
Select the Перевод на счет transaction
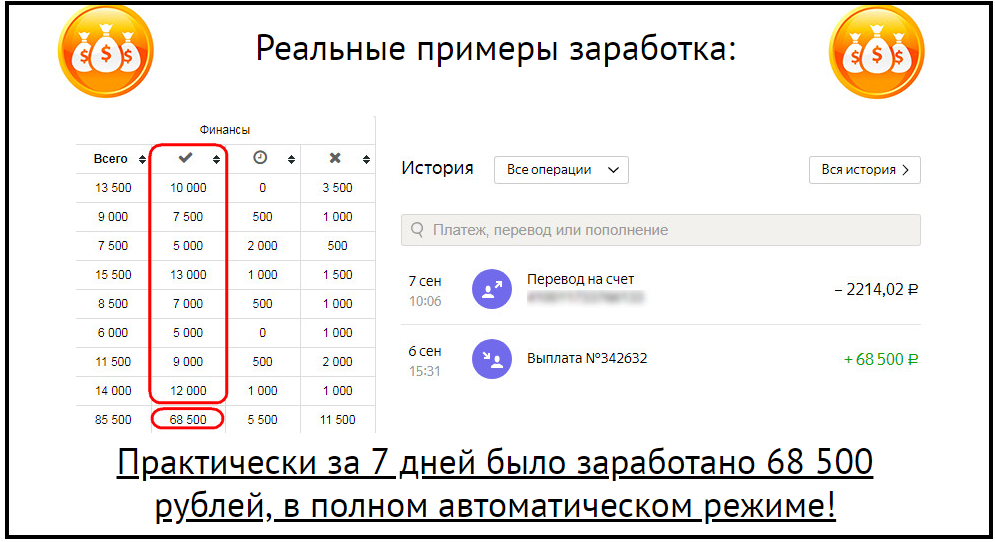pos(580,280)
